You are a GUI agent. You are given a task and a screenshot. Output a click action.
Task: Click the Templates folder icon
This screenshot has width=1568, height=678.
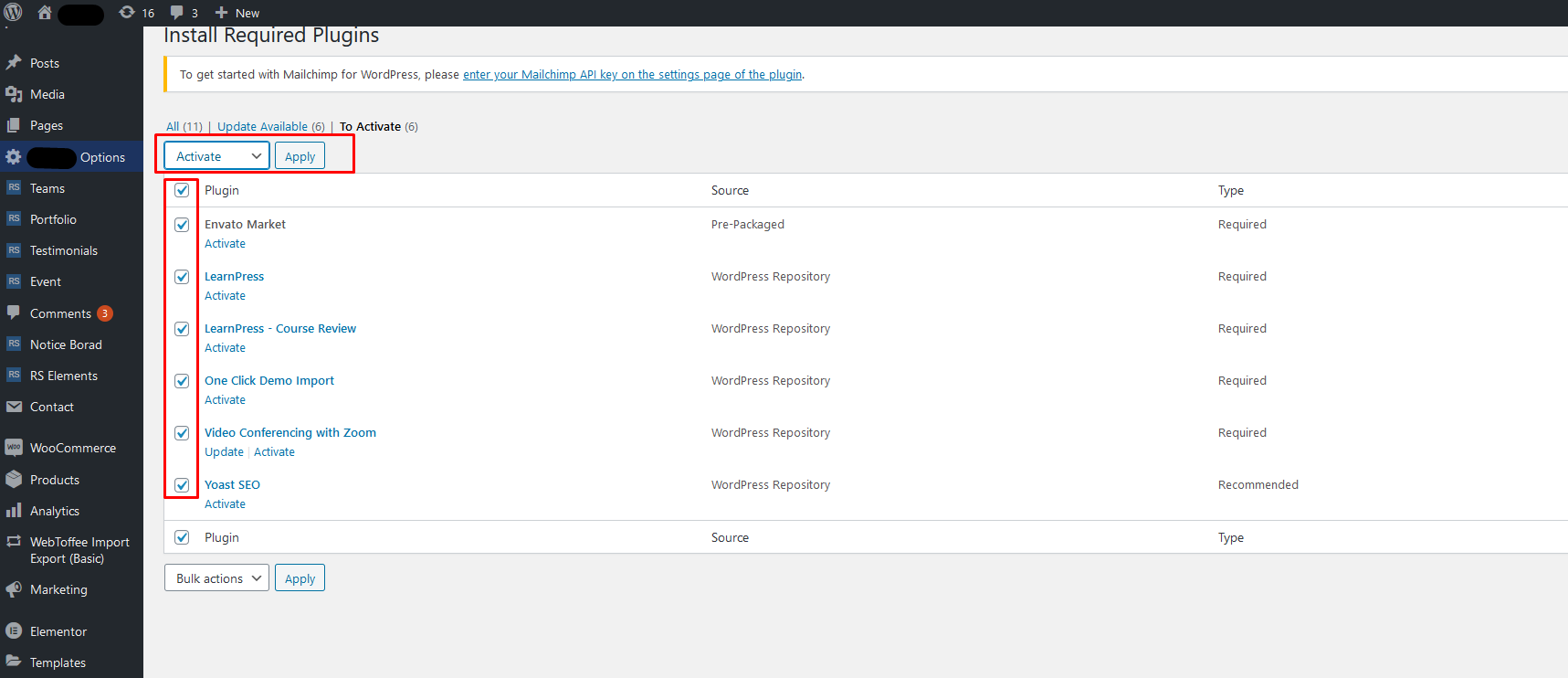(14, 662)
